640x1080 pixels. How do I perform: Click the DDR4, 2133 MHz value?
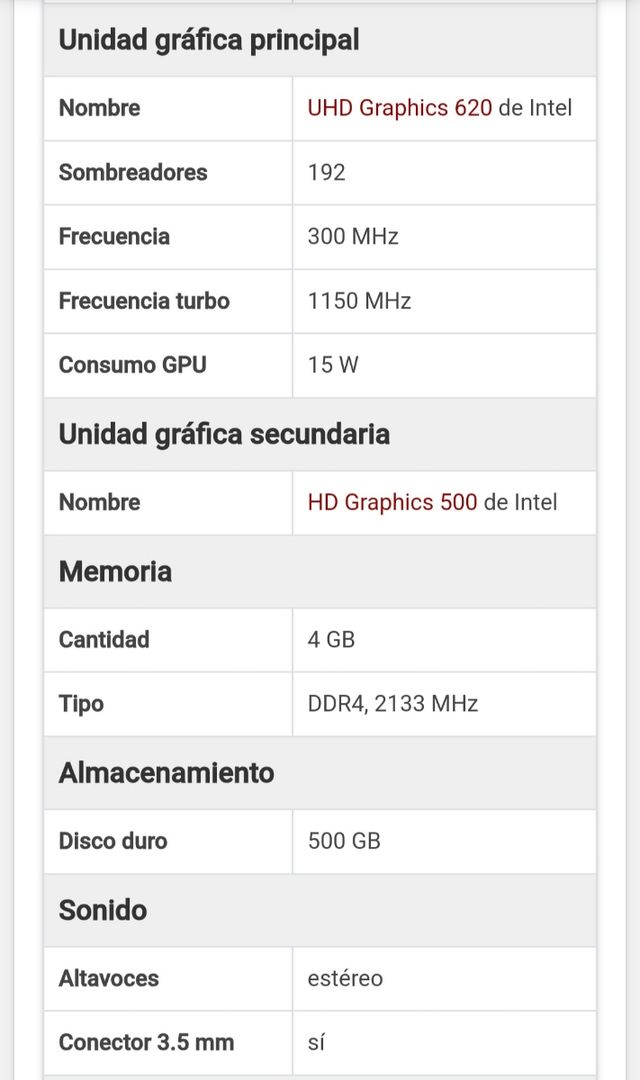click(x=393, y=704)
